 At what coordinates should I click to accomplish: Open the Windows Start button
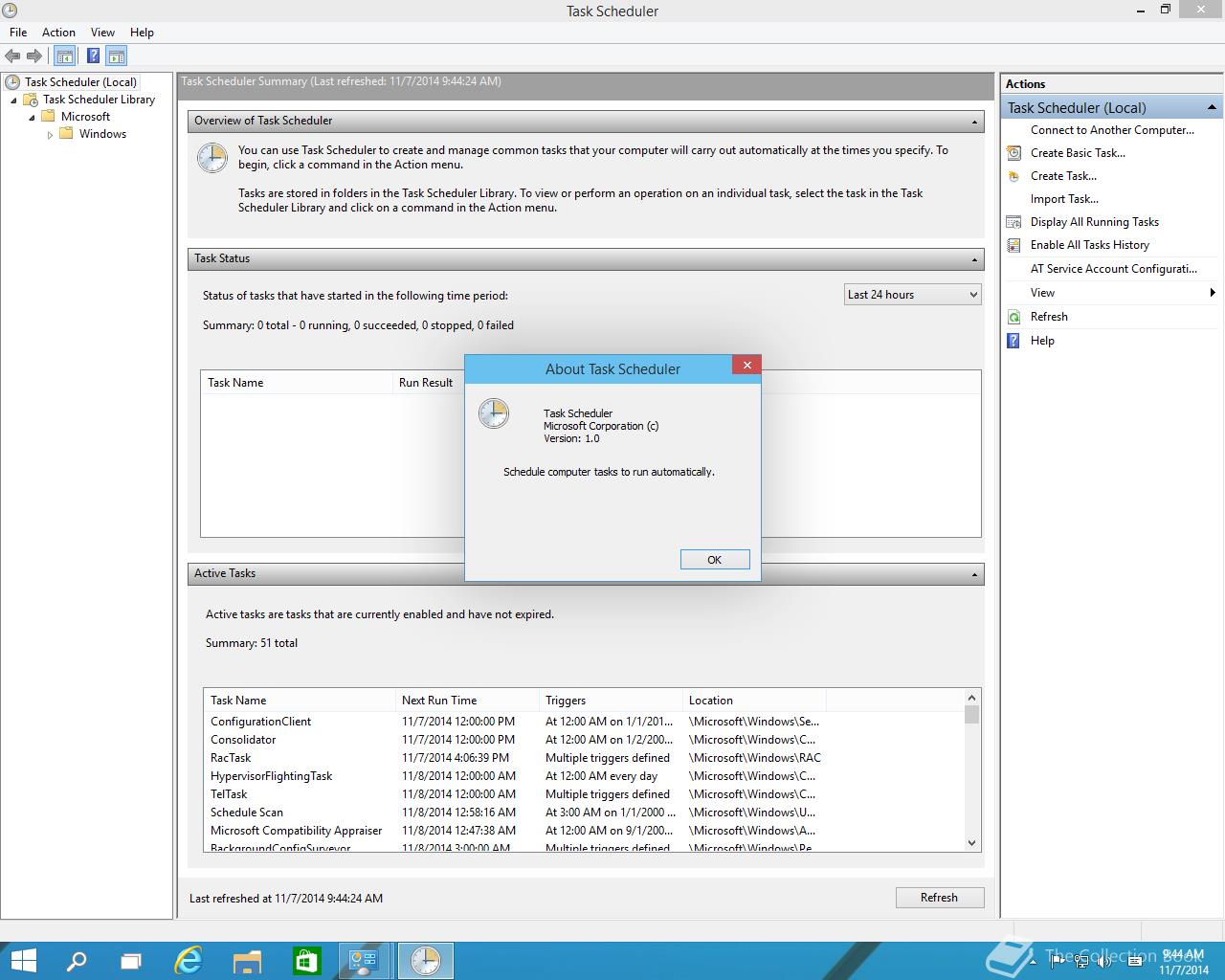click(x=23, y=961)
